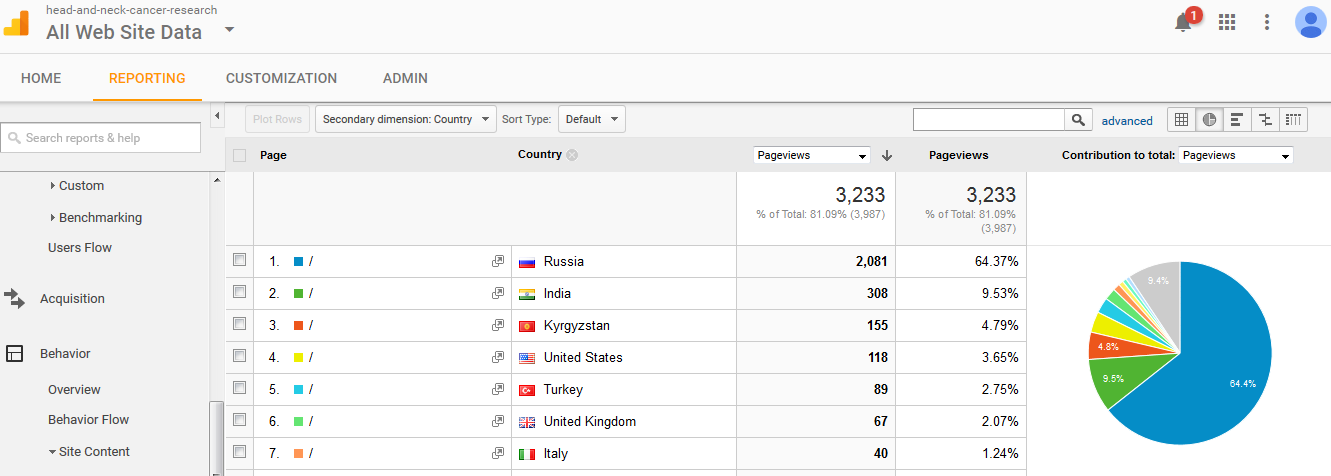Viewport: 1331px width, 476px height.
Task: Open the user account avatar
Action: (1310, 22)
